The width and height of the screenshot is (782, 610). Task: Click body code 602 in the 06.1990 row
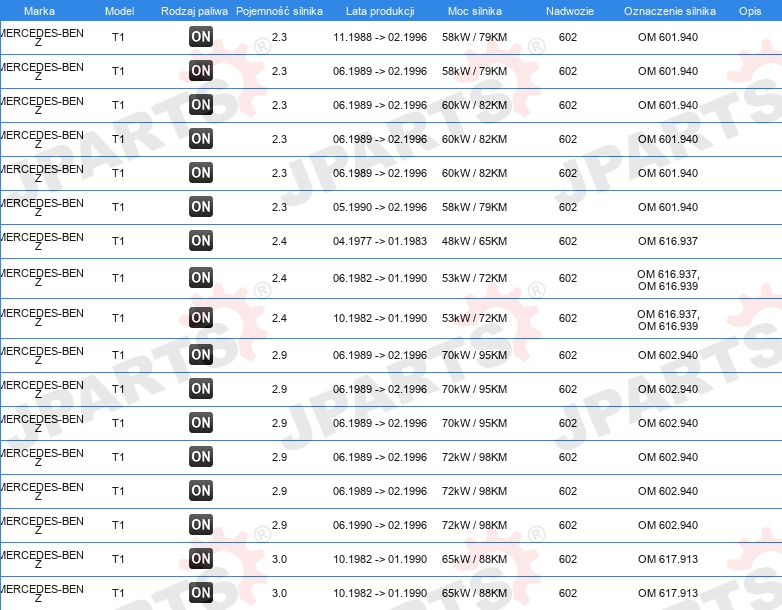point(568,525)
